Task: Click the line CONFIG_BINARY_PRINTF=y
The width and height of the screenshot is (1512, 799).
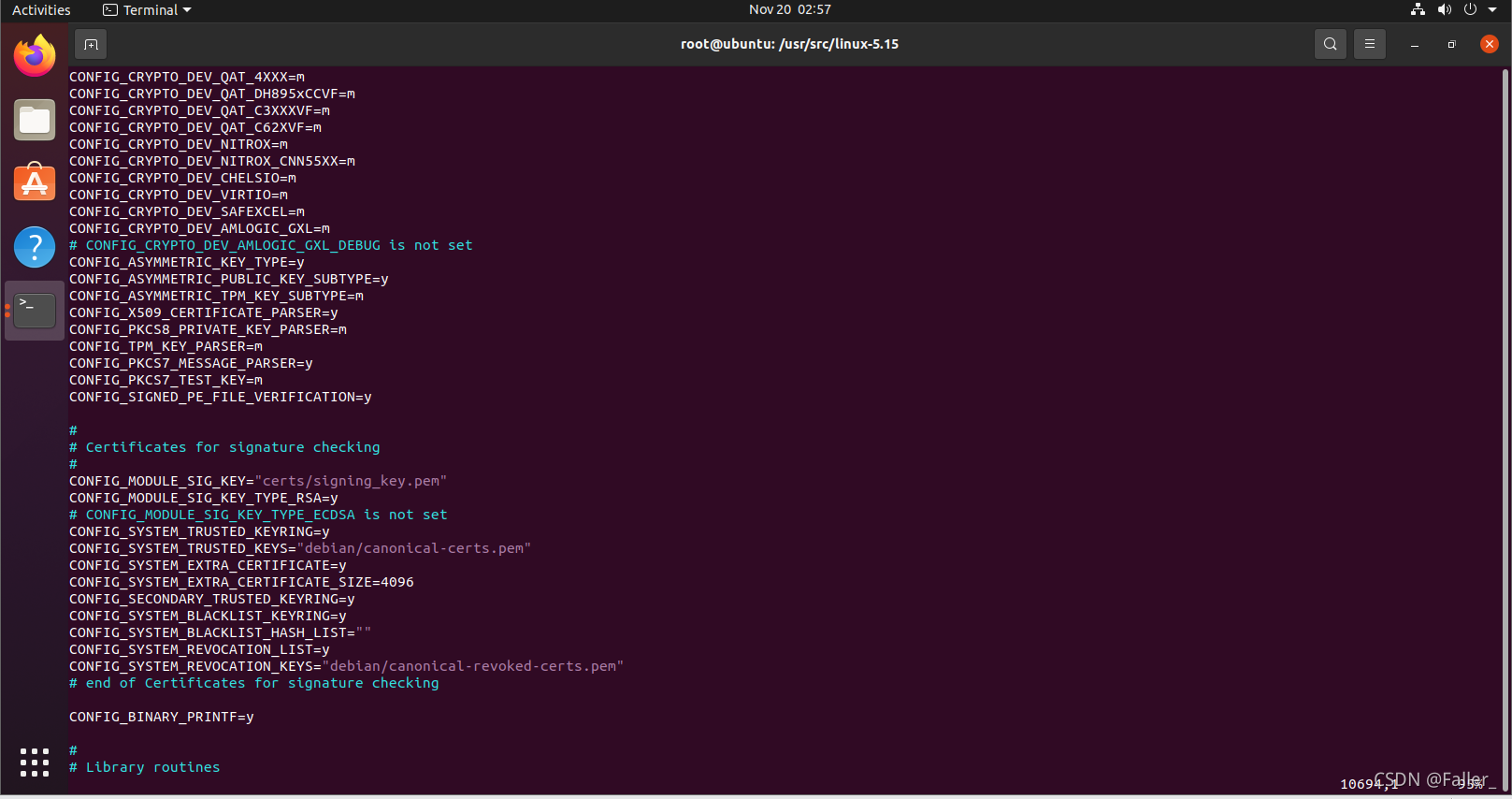Action: pyautogui.click(x=162, y=717)
